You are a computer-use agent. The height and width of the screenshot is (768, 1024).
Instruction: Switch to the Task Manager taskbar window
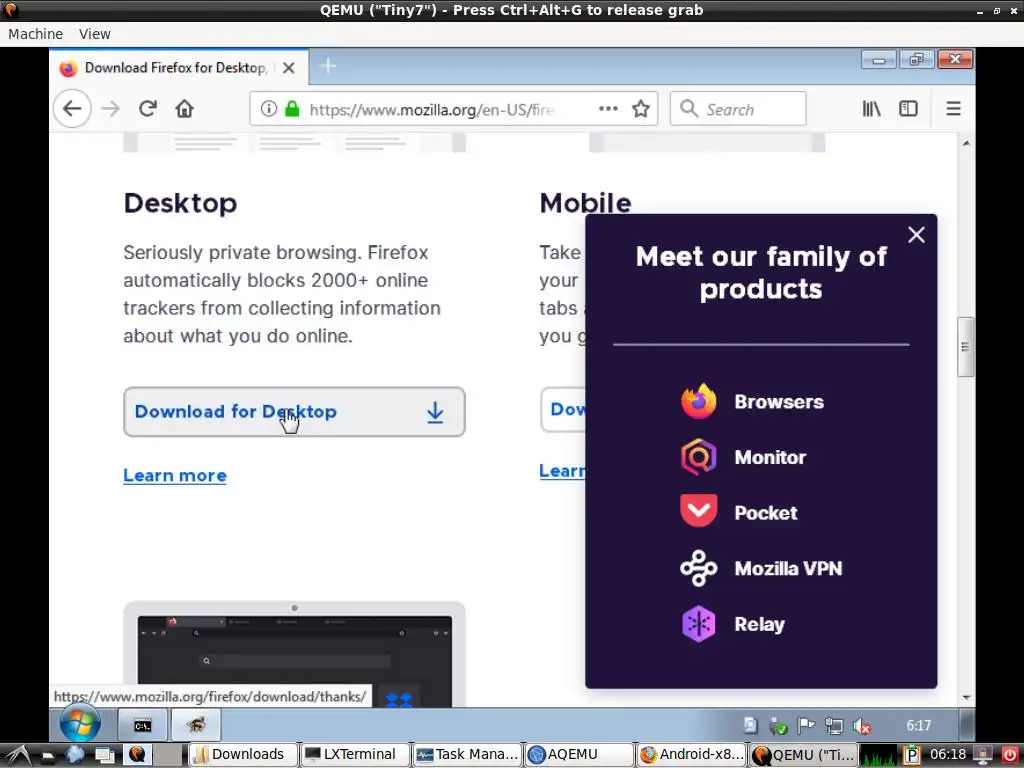[467, 755]
